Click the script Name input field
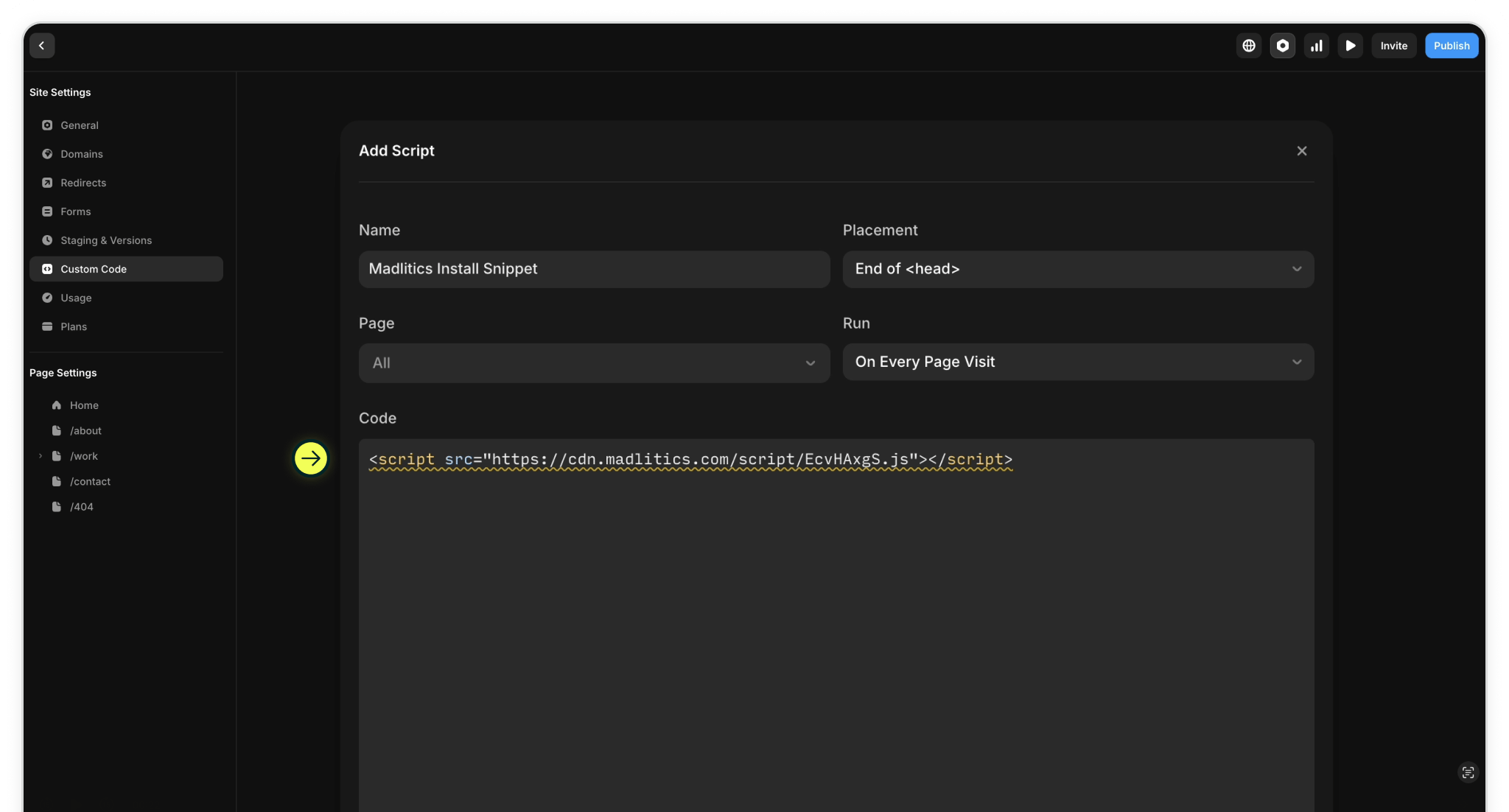The image size is (1509, 812). (x=594, y=269)
